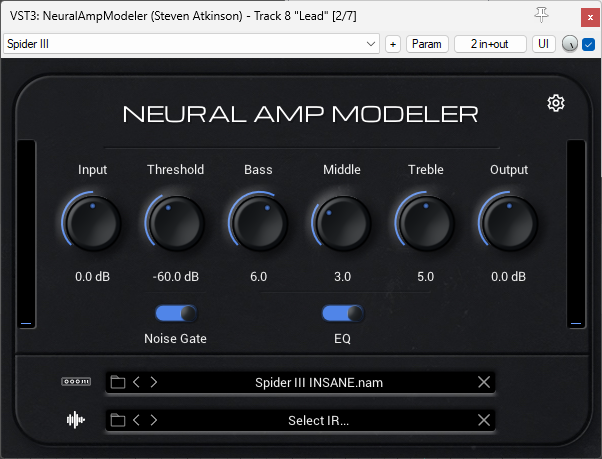Screen dimensions: 602x459
Task: Load previous model with left arrow
Action: tap(136, 382)
